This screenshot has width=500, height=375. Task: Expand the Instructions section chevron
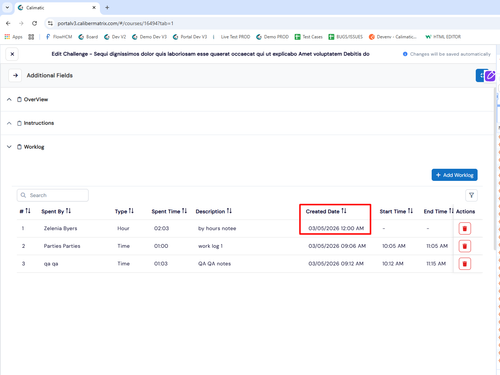[x=9, y=123]
